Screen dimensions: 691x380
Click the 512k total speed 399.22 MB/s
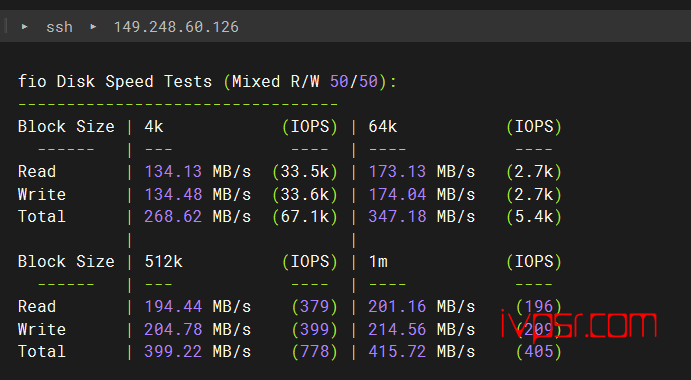click(x=198, y=351)
